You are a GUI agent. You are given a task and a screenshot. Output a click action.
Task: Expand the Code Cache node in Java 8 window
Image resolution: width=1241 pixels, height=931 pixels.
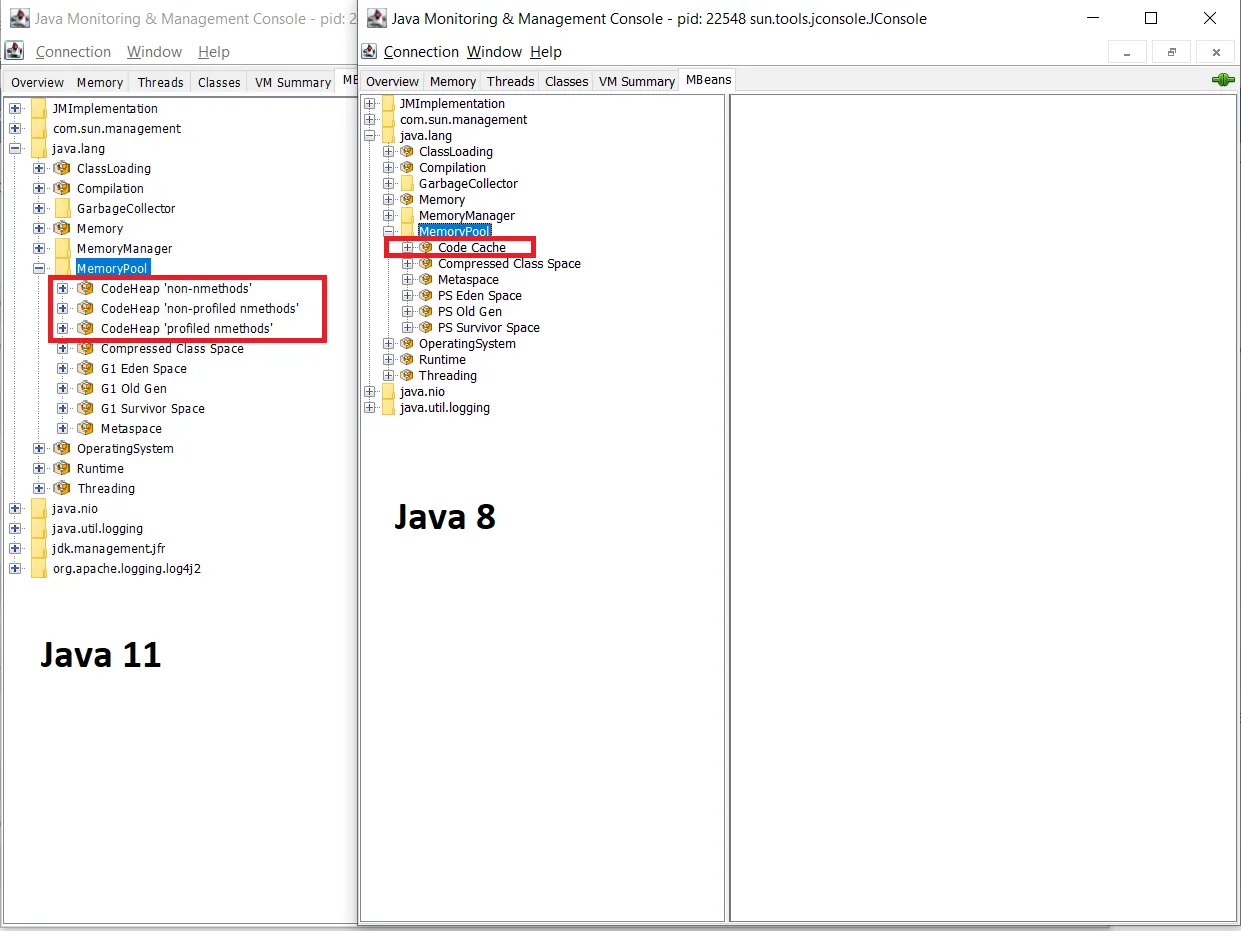coord(408,247)
